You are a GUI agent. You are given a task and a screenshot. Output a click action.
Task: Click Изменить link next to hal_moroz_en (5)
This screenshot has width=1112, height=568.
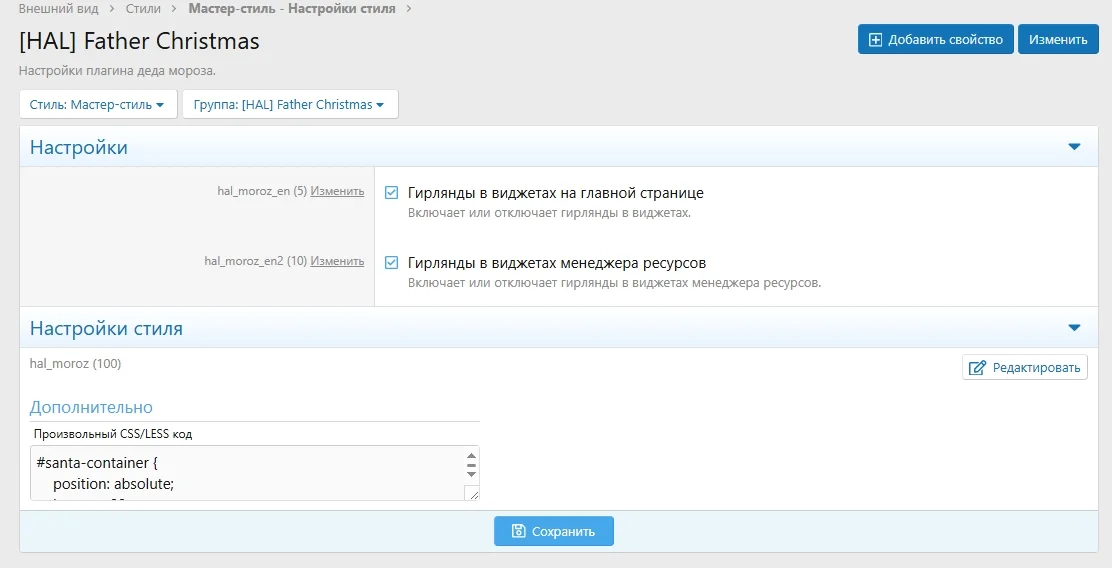[x=337, y=191]
